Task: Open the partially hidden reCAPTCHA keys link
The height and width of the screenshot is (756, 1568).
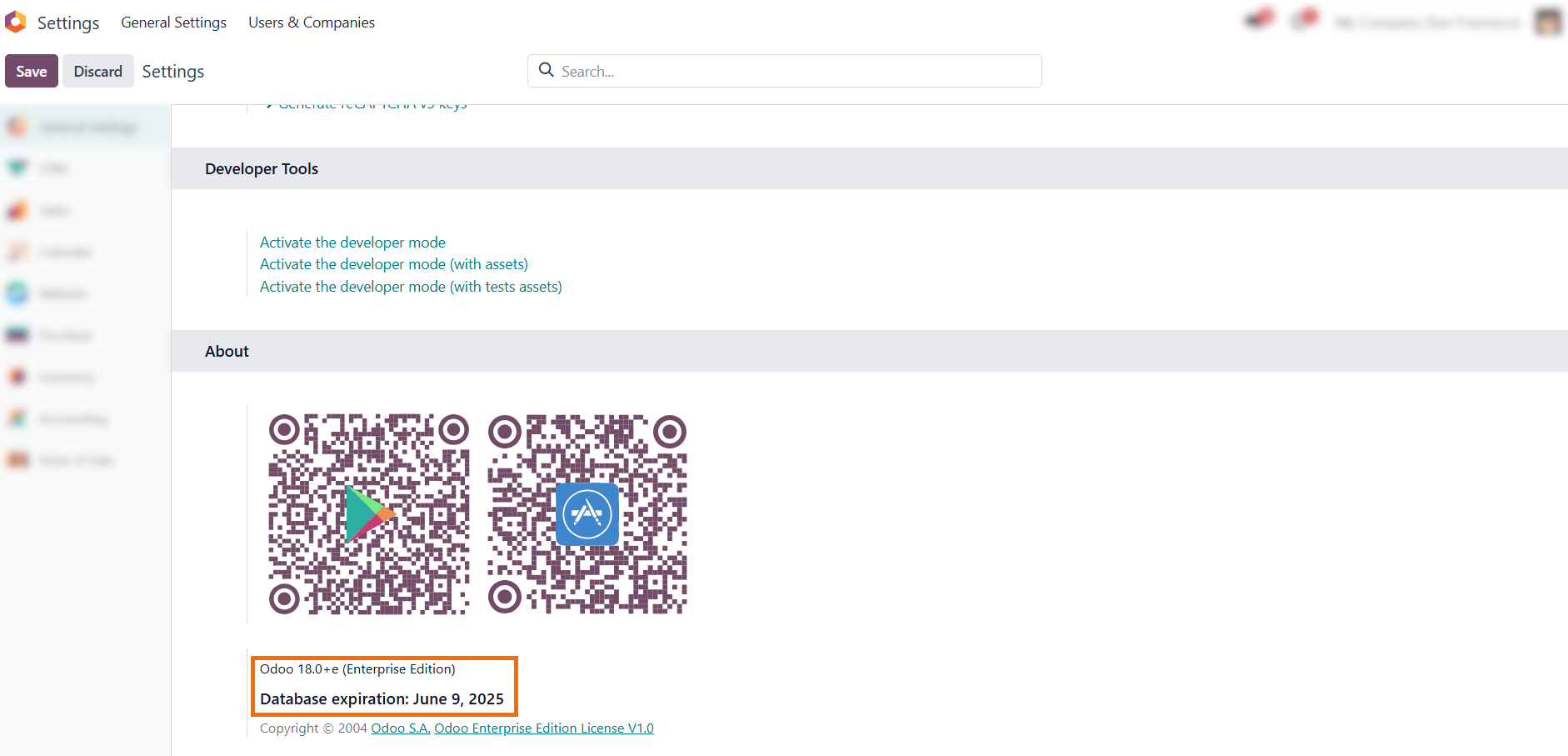Action: tap(367, 107)
